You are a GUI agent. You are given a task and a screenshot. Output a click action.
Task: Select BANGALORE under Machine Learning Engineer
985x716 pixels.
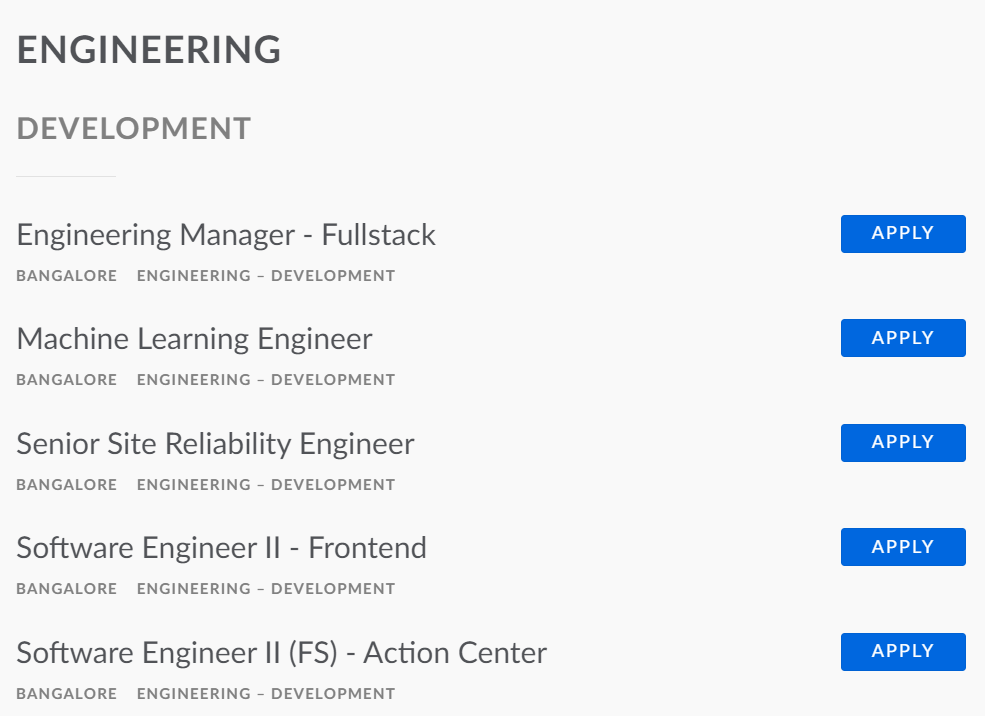pyautogui.click(x=66, y=379)
